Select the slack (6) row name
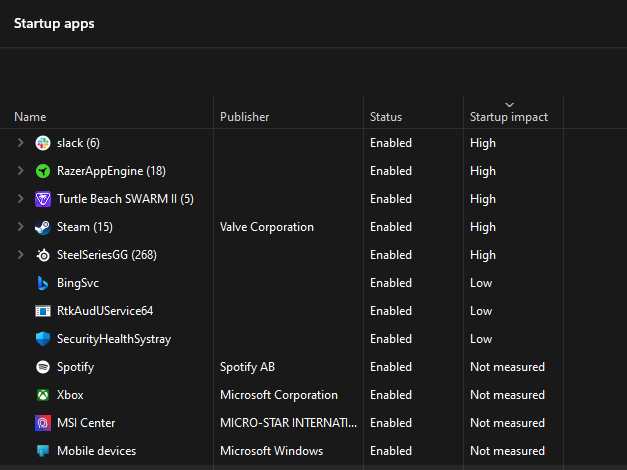This screenshot has height=470, width=627. [78, 143]
